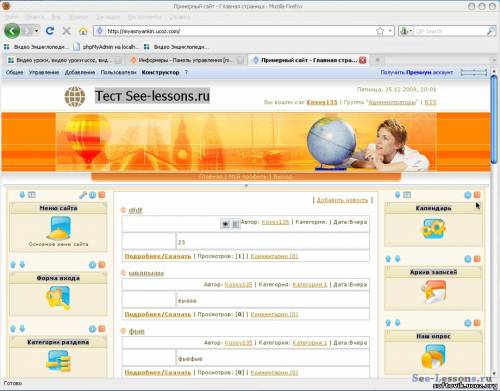Screen dimensions: 500x391
Task: Move Архив записей block up with arrow icon
Action: pyautogui.click(x=388, y=259)
